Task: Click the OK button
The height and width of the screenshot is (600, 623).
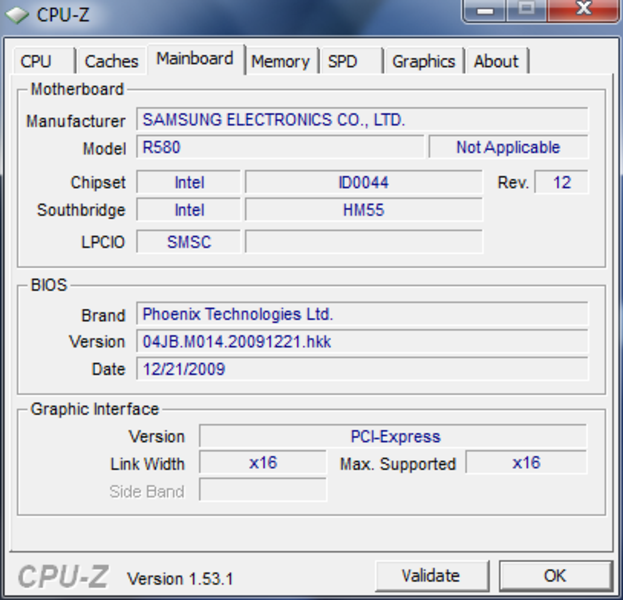Action: tap(555, 576)
